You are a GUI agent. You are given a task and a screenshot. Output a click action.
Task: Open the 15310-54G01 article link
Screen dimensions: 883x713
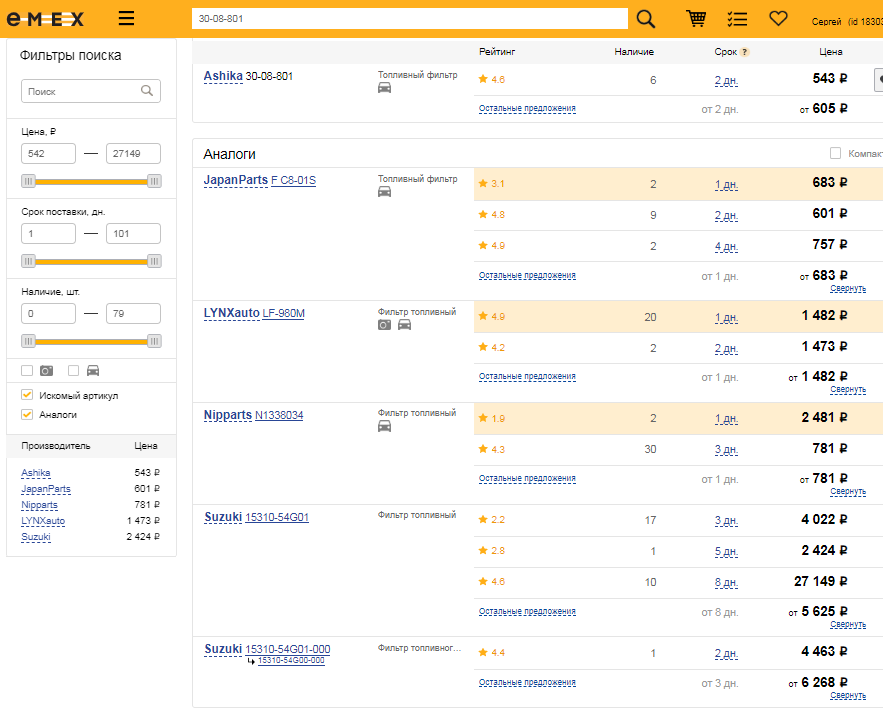[x=277, y=517]
